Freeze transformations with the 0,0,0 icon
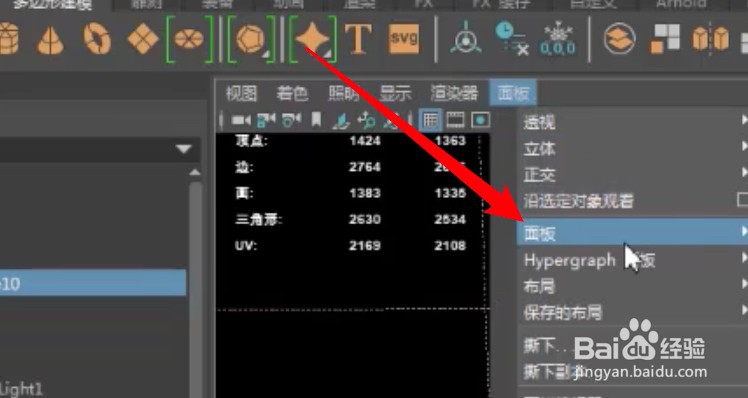The height and width of the screenshot is (398, 748). (558, 40)
